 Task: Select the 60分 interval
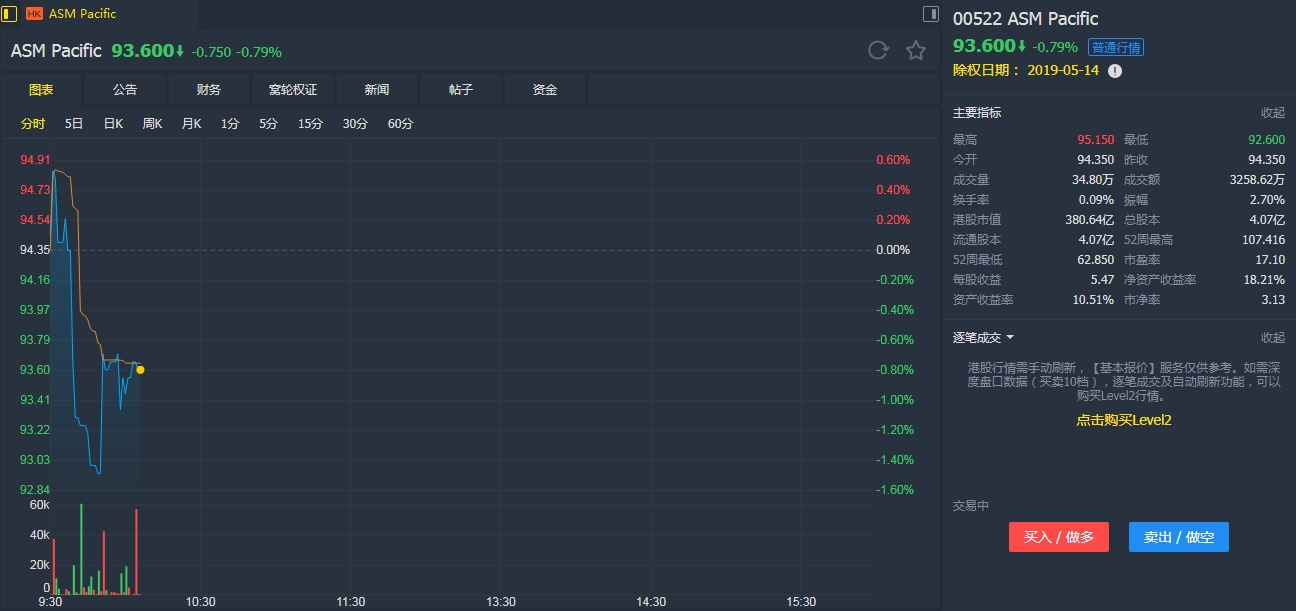point(400,124)
